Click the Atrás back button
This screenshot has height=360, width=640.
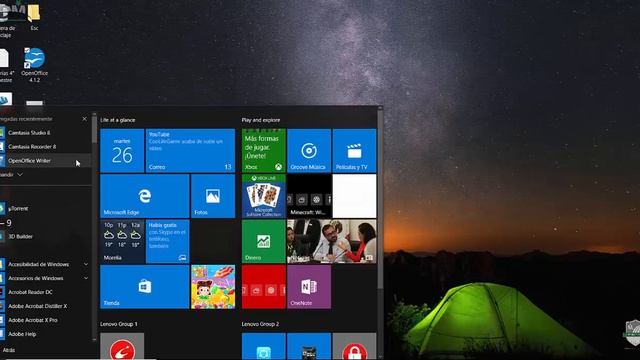coord(9,350)
